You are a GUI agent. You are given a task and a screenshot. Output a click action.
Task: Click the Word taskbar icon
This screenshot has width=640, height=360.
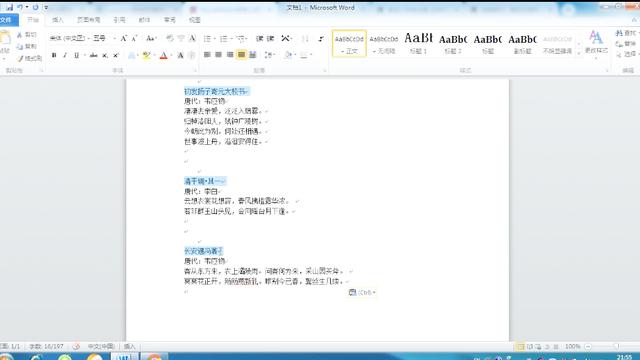[x=124, y=356]
